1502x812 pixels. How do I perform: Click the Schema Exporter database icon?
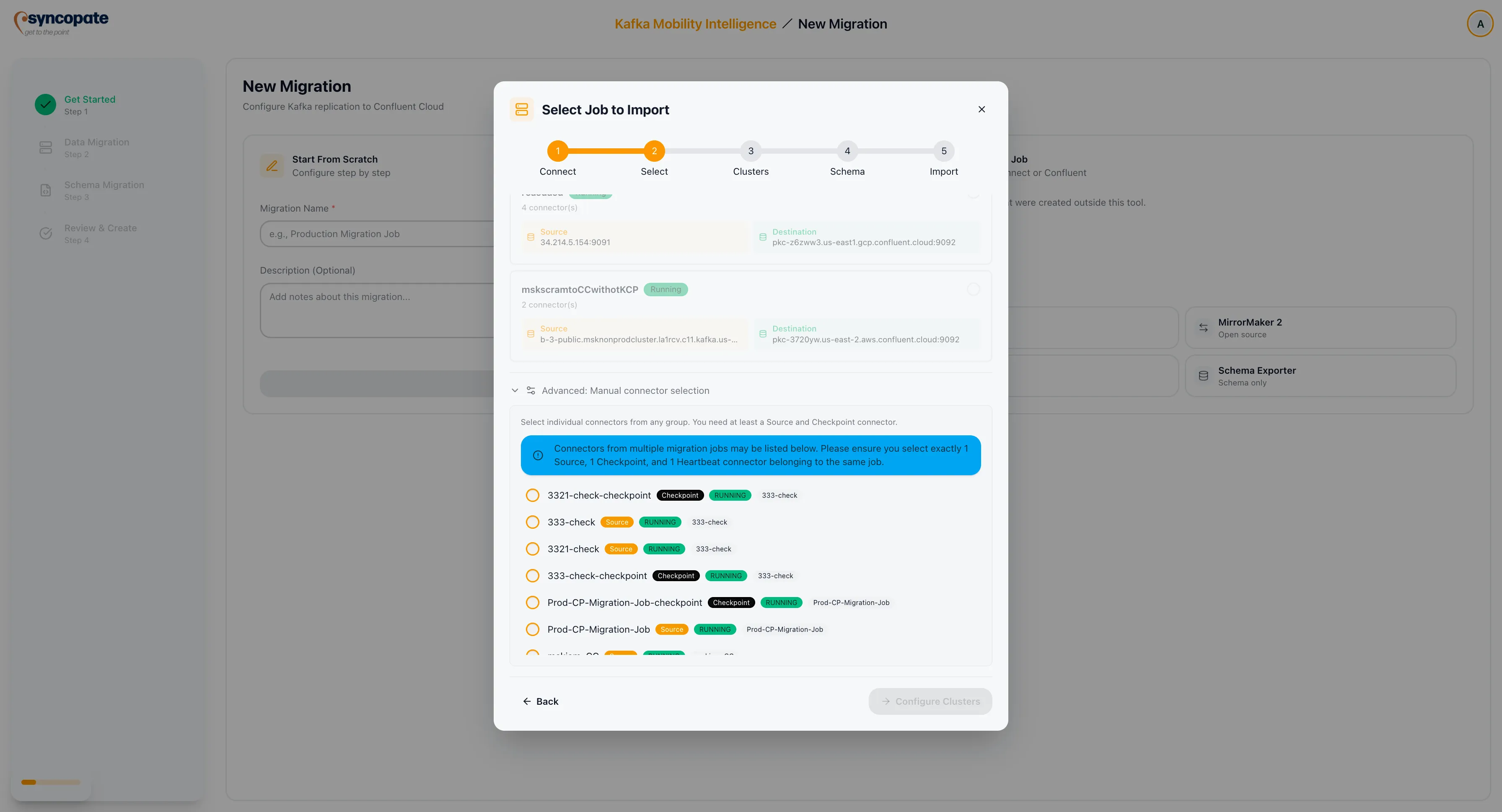[x=1204, y=375]
